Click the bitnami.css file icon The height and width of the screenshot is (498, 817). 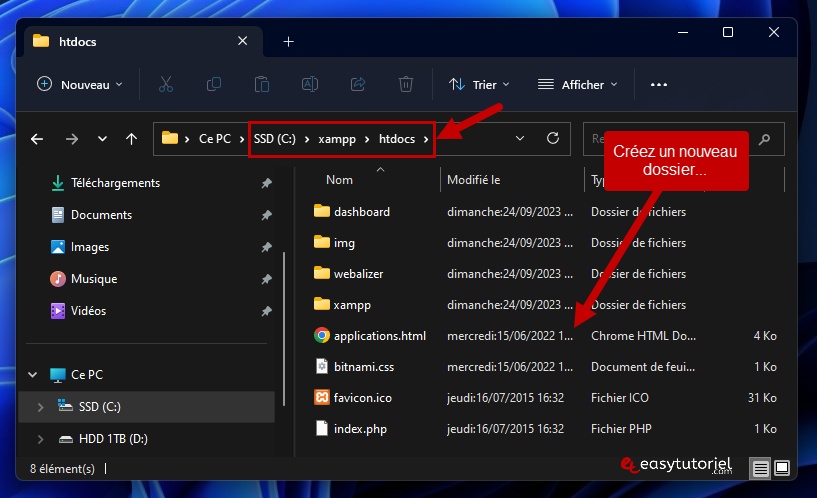(x=322, y=366)
